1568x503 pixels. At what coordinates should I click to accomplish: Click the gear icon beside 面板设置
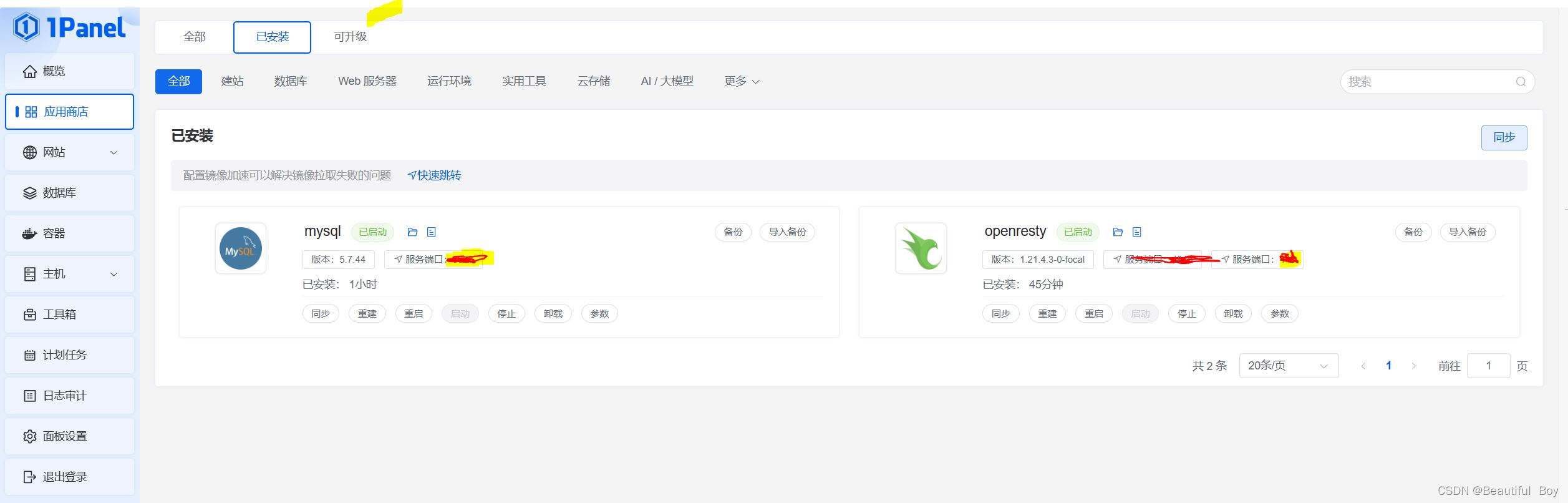[29, 436]
